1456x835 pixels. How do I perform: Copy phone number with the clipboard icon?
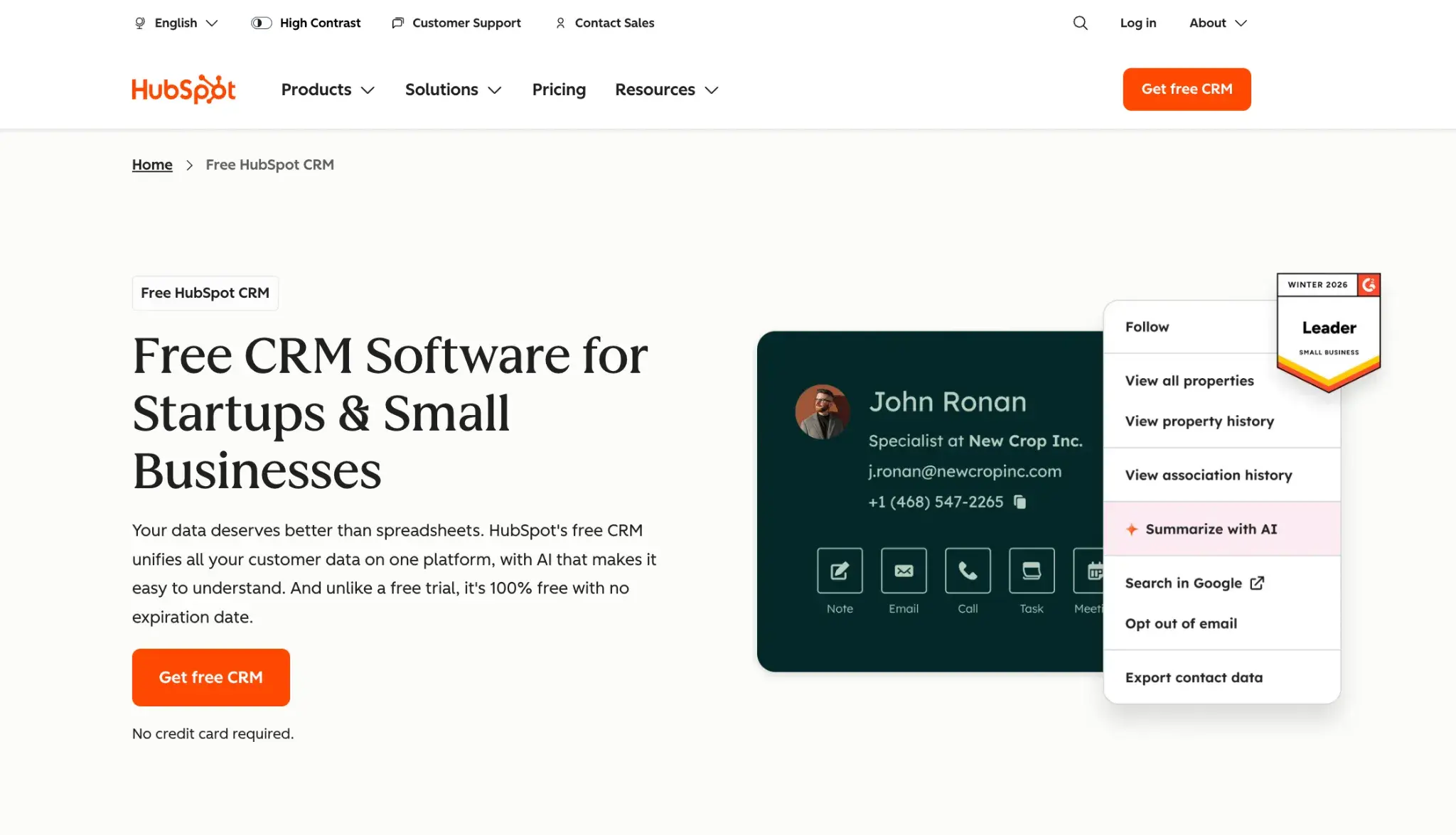click(x=1019, y=502)
